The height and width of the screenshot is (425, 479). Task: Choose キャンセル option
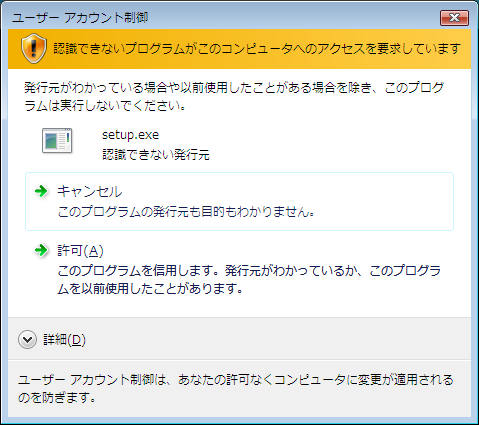[239, 201]
